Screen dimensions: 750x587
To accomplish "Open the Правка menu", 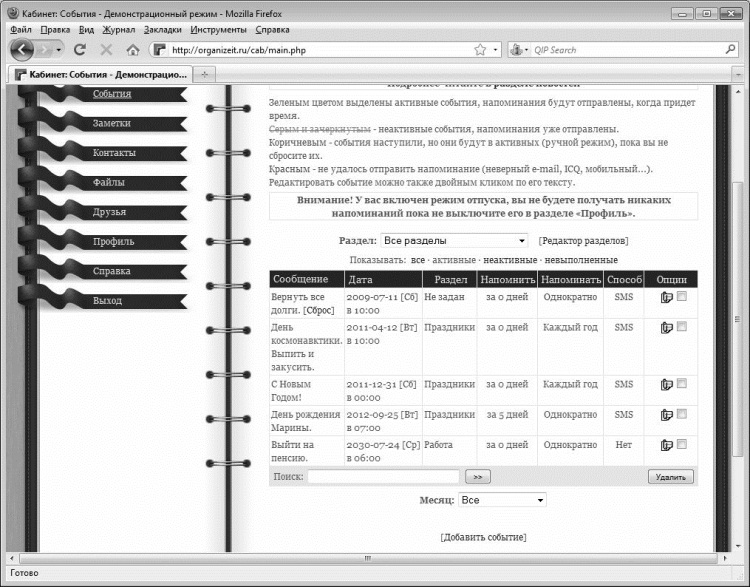I will click(55, 30).
